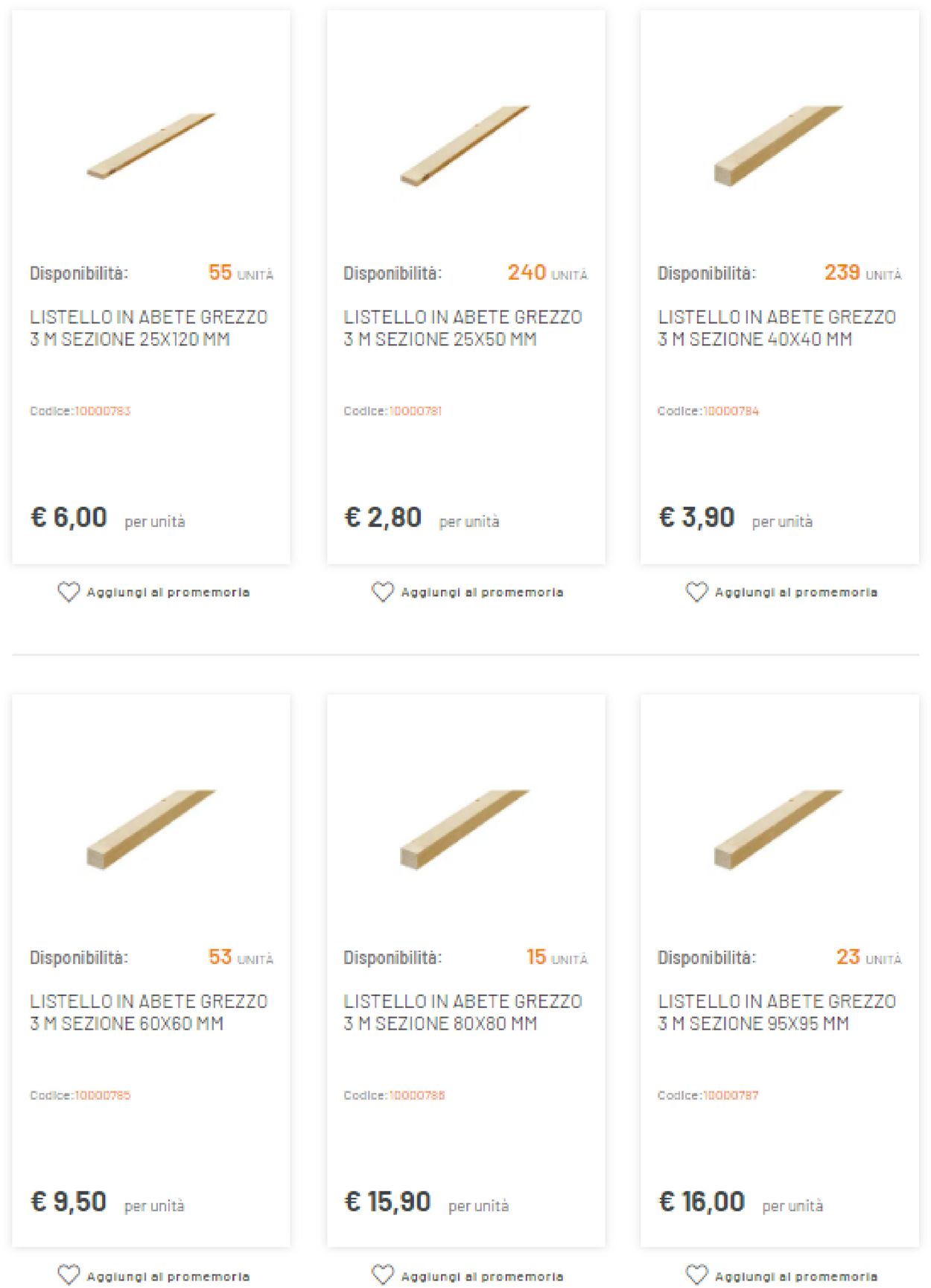Click heart icon for 40X40 MM listello

(x=696, y=592)
